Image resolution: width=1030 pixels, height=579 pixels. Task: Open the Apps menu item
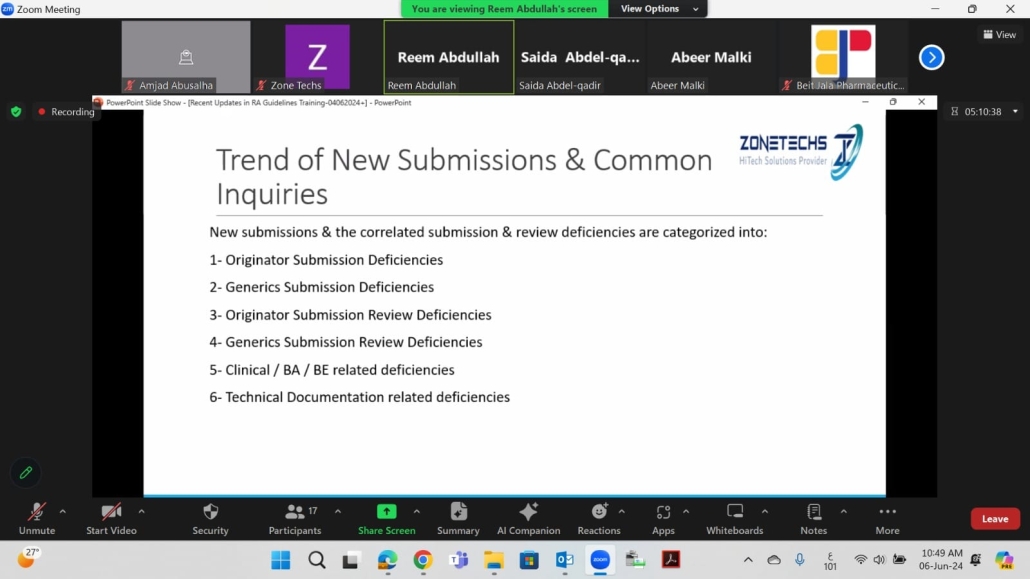(663, 513)
